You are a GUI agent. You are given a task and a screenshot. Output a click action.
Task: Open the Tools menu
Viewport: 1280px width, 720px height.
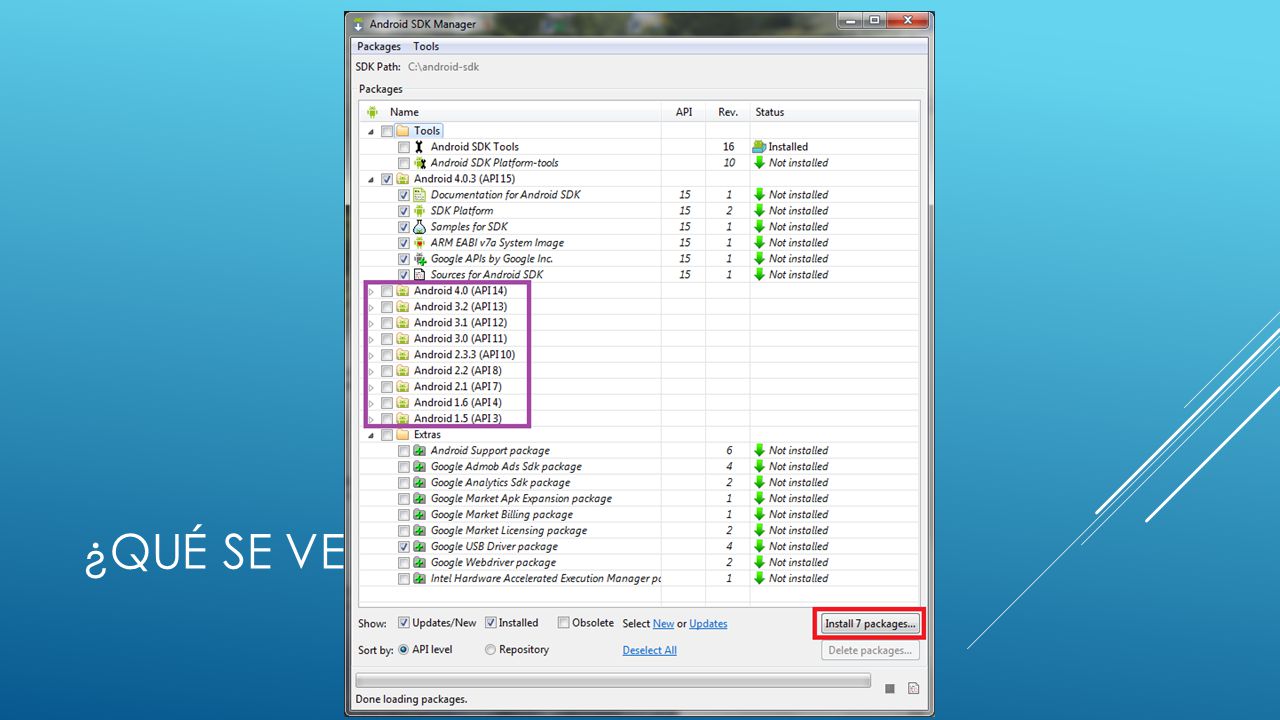[x=426, y=47]
